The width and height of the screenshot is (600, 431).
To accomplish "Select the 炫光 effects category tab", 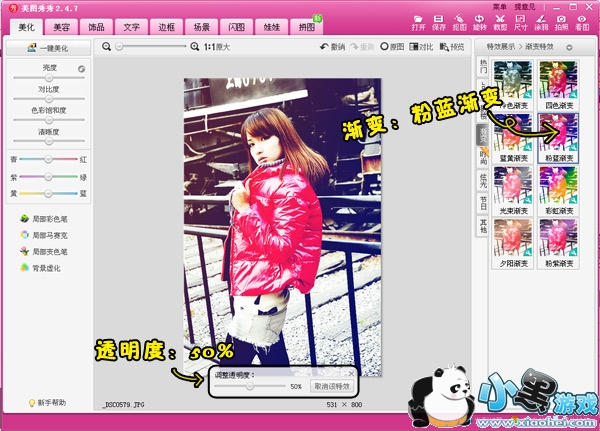I will (483, 180).
